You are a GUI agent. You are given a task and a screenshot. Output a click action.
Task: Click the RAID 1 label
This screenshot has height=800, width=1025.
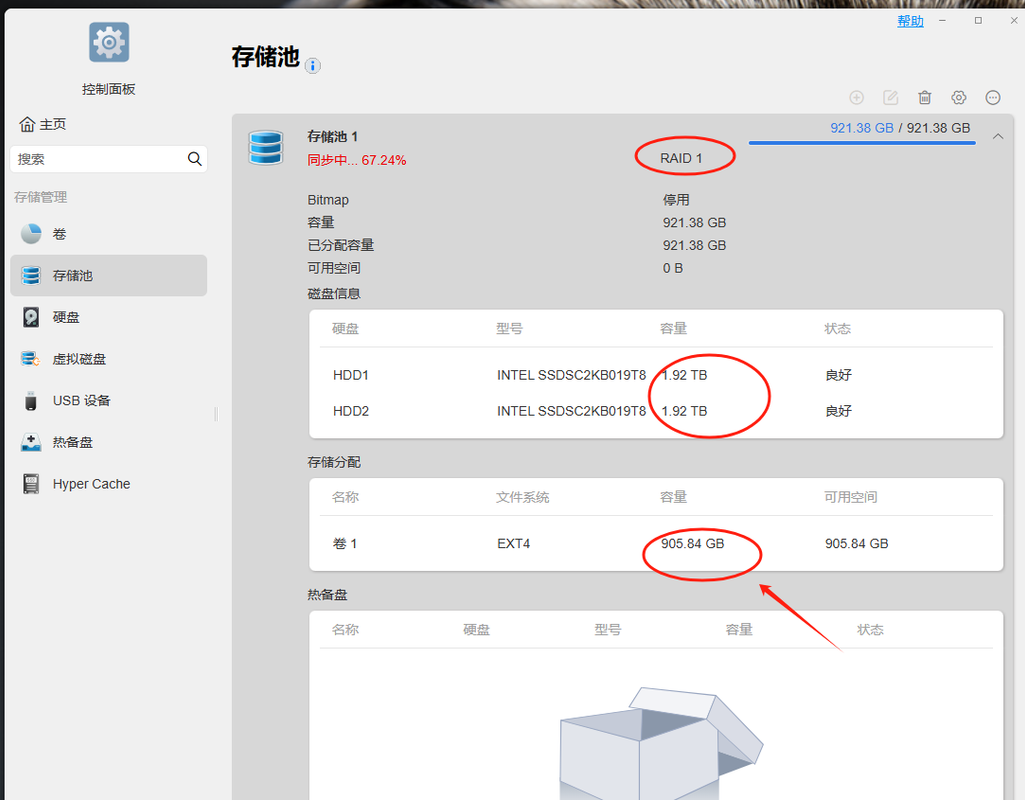coord(681,158)
